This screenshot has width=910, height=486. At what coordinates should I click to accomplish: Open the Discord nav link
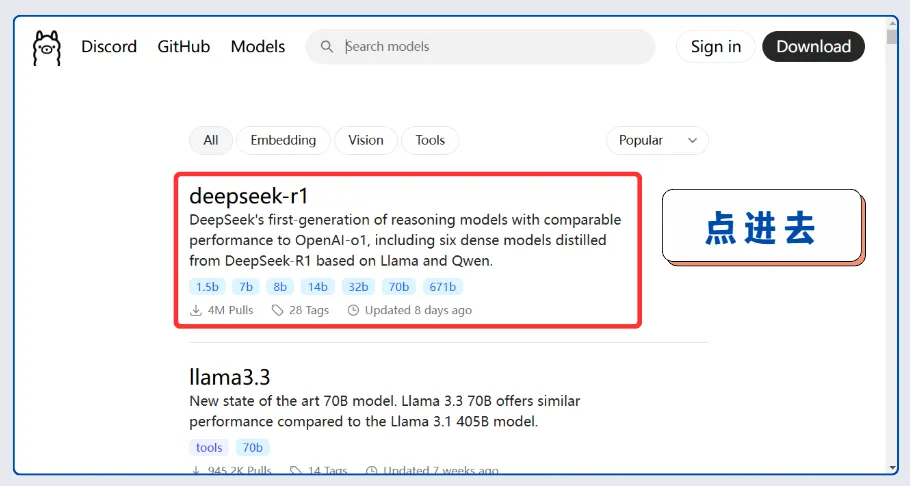(109, 47)
